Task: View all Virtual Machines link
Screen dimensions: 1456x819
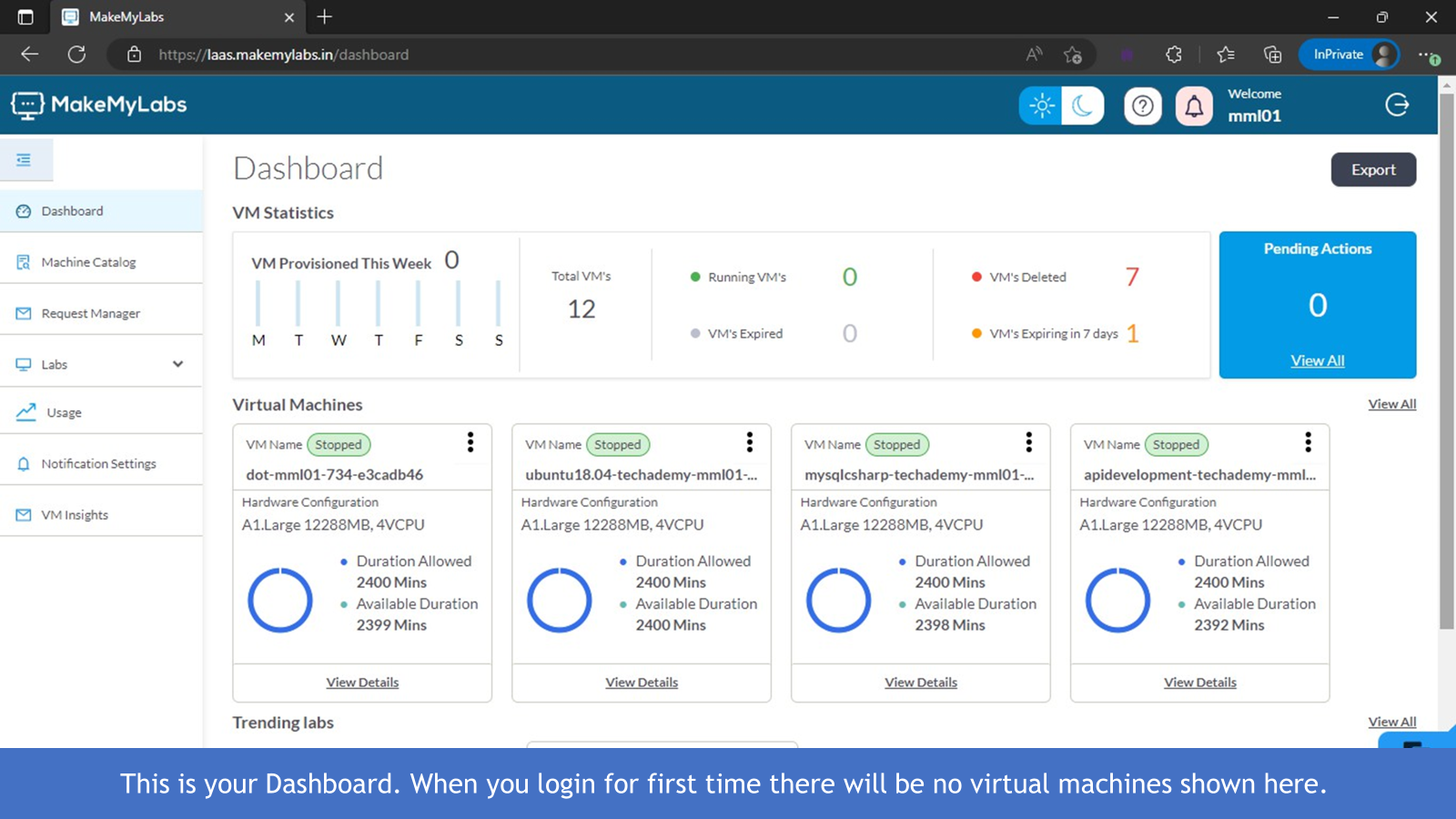Action: [x=1391, y=404]
